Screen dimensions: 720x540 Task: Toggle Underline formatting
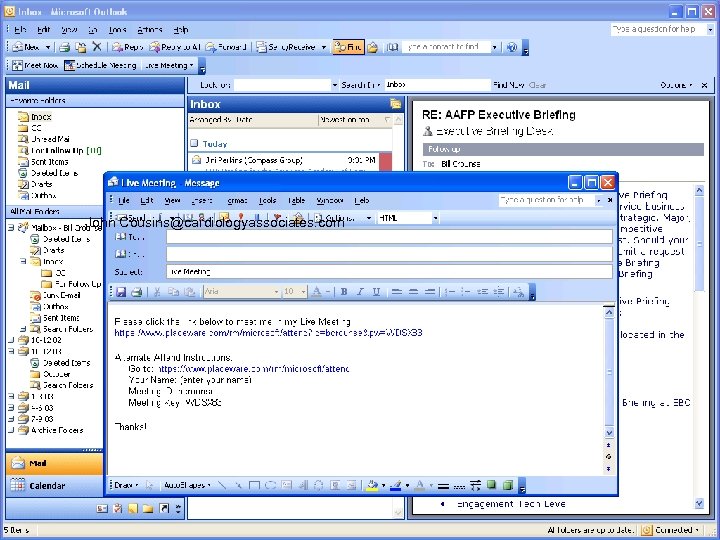click(x=376, y=292)
